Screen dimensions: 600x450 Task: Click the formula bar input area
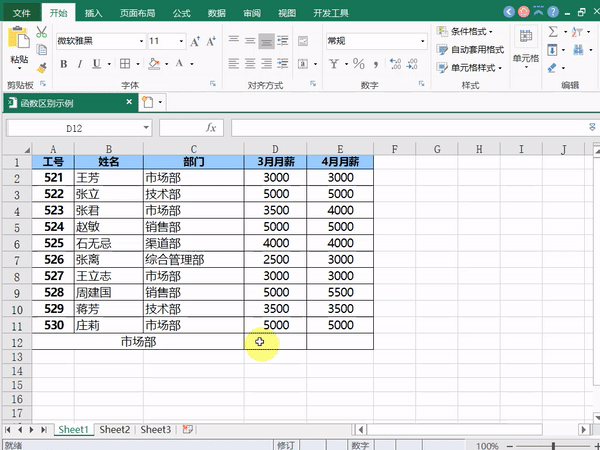coord(409,128)
